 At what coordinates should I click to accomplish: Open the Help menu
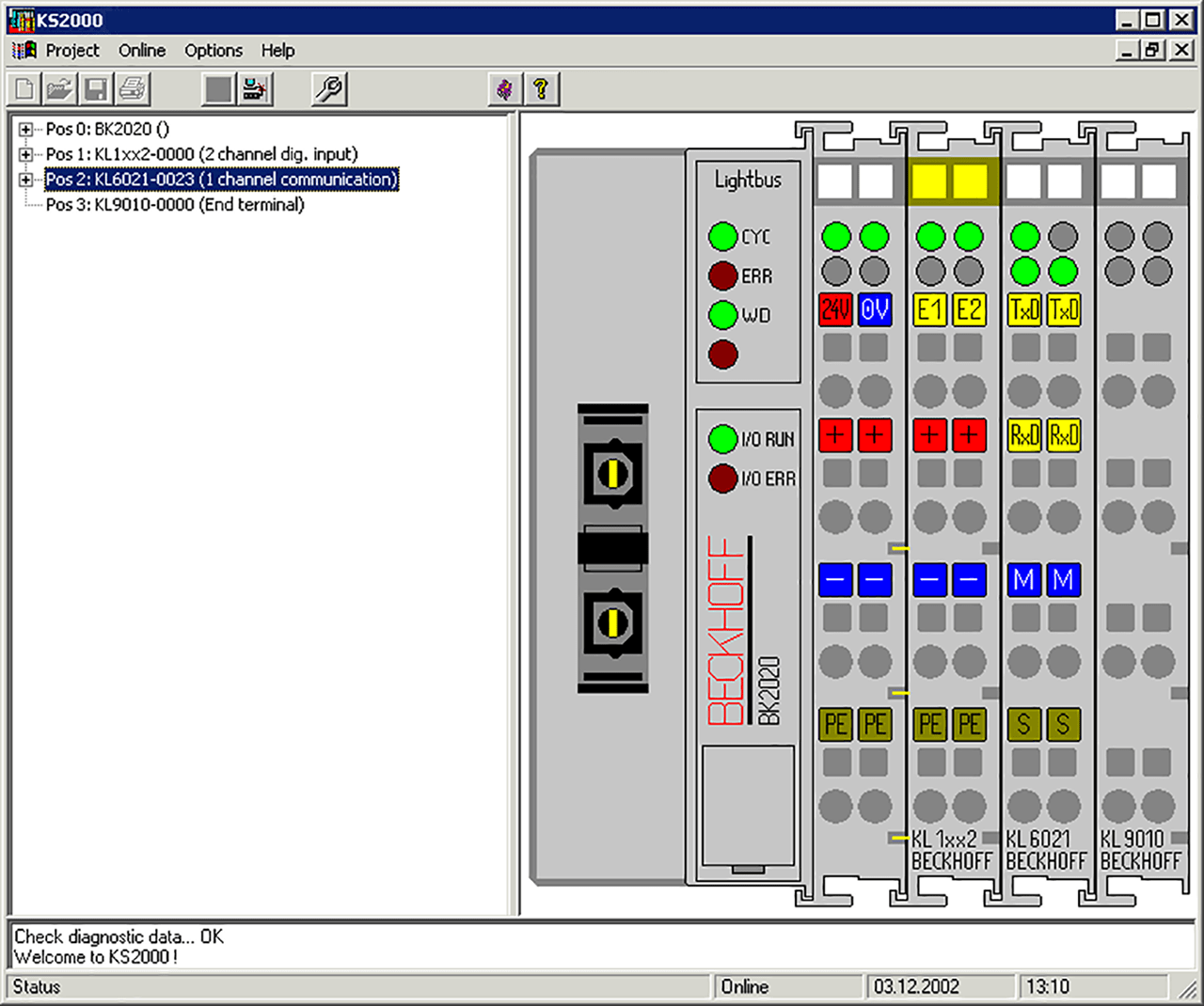[277, 51]
